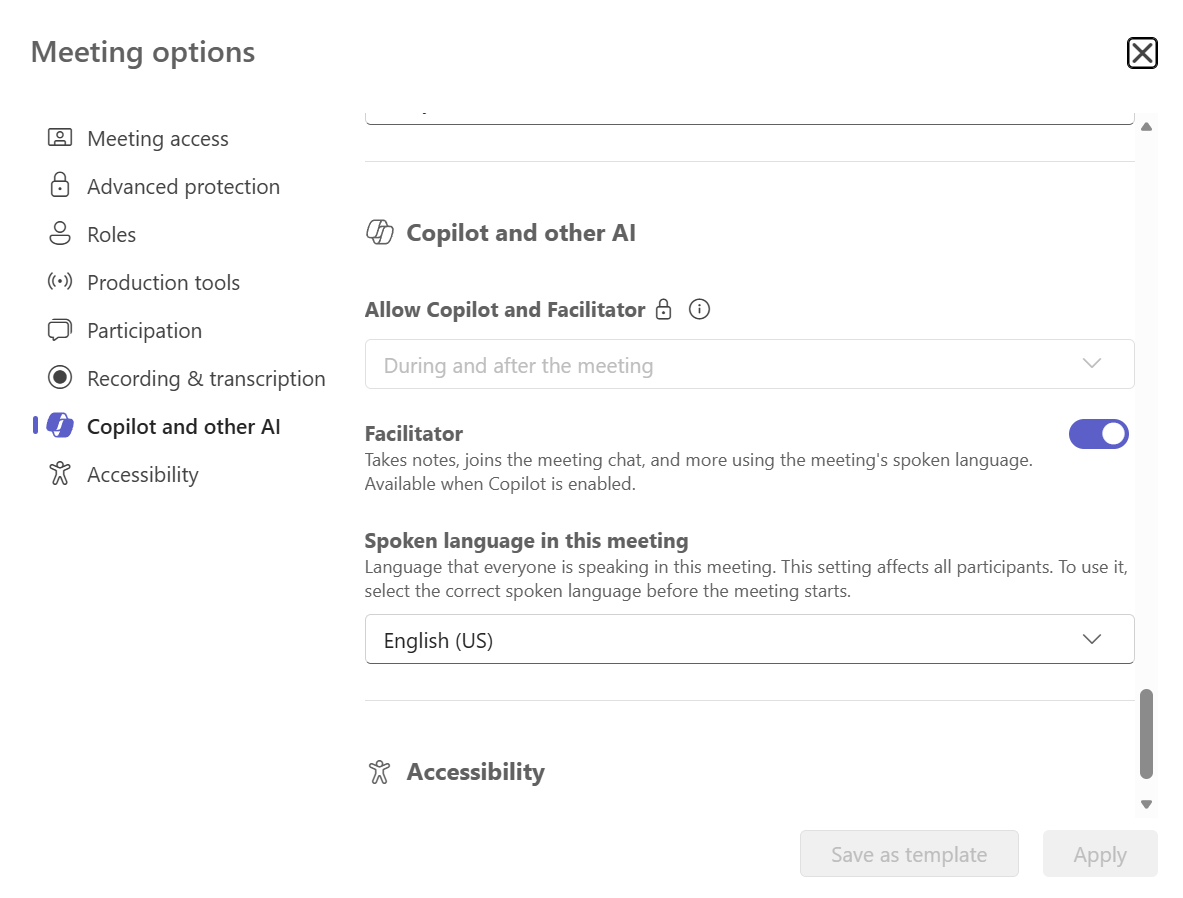Click the Production tools broadcast icon

tap(60, 281)
